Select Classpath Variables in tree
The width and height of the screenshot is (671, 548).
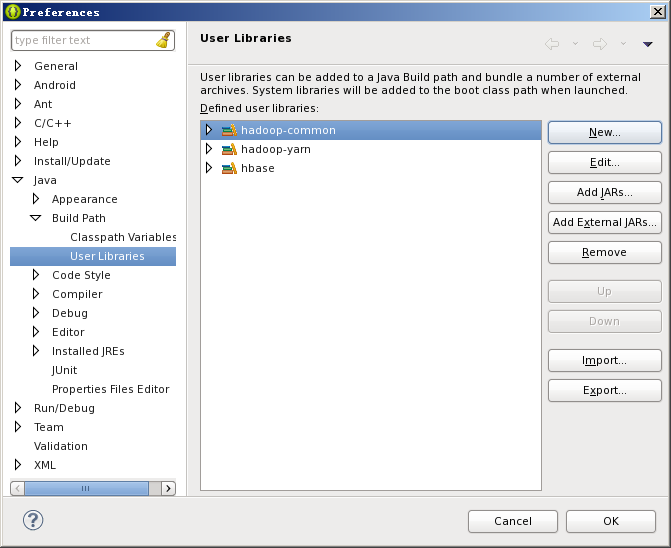tap(123, 237)
